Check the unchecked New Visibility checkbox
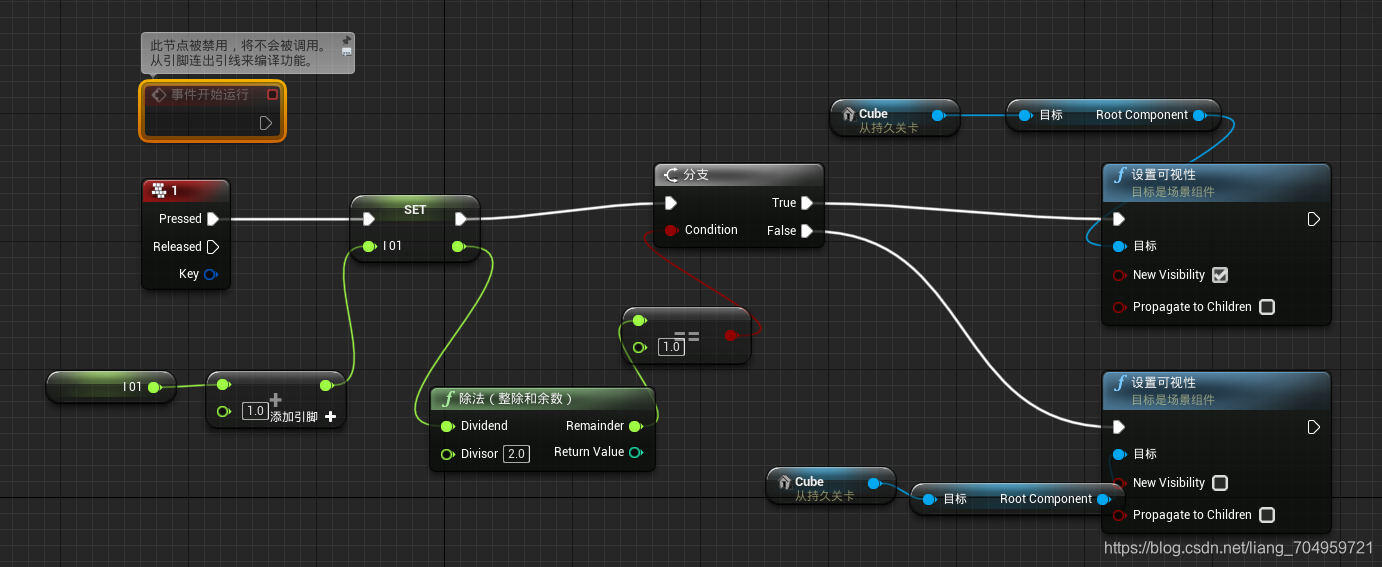Viewport: 1382px width, 567px height. 1219,483
